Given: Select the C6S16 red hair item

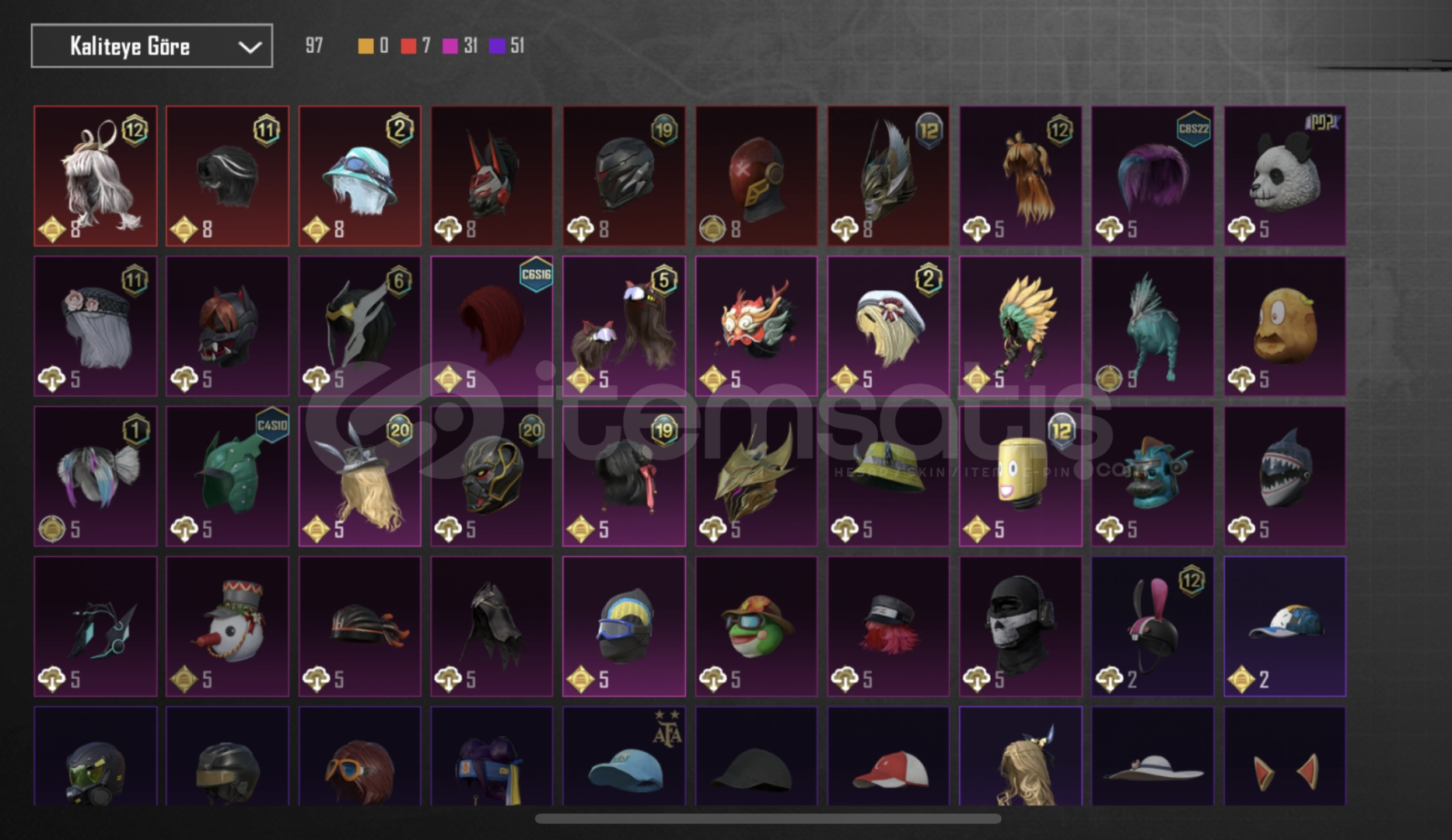Looking at the screenshot, I should coord(492,327).
